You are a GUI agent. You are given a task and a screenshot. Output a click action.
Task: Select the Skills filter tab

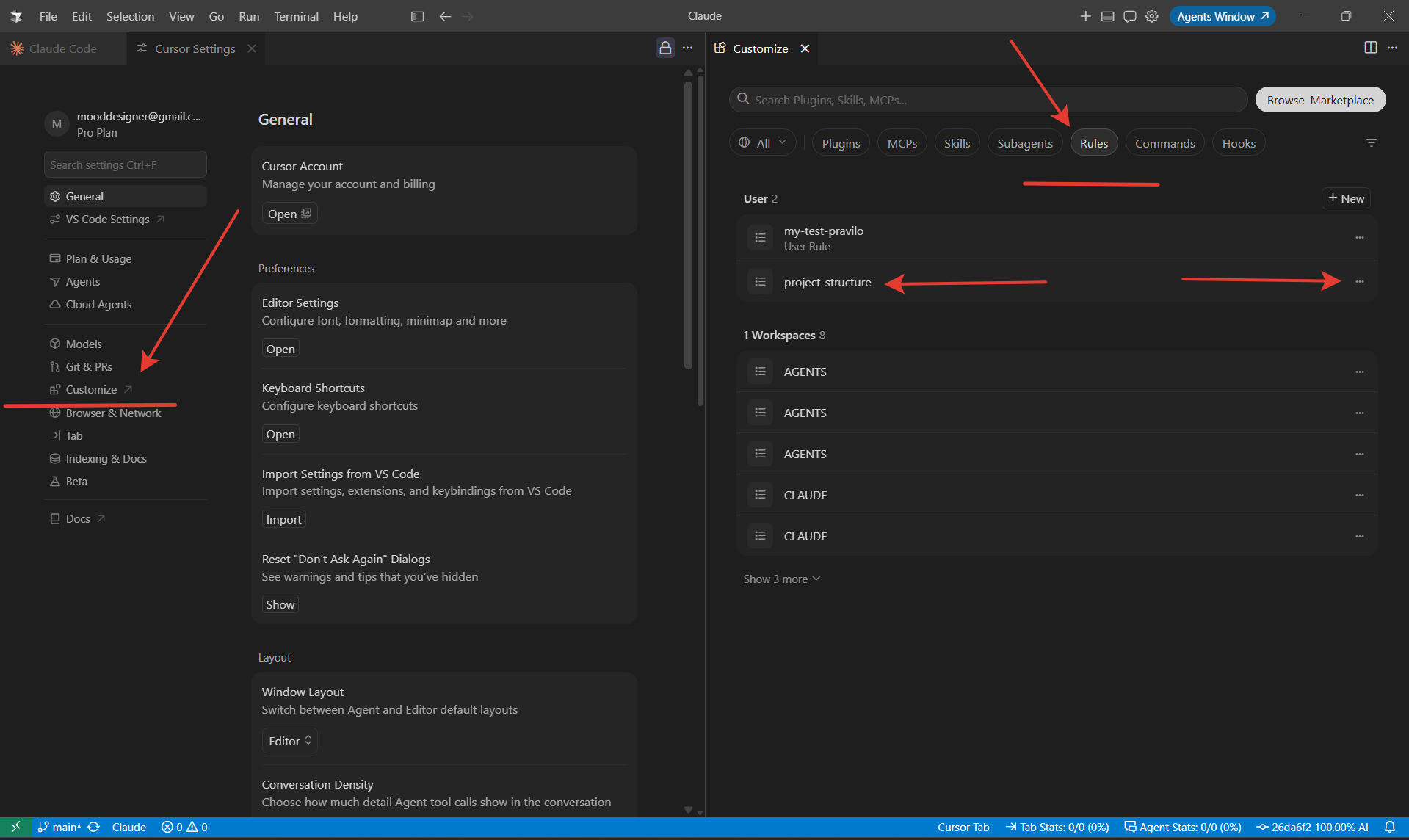click(957, 142)
